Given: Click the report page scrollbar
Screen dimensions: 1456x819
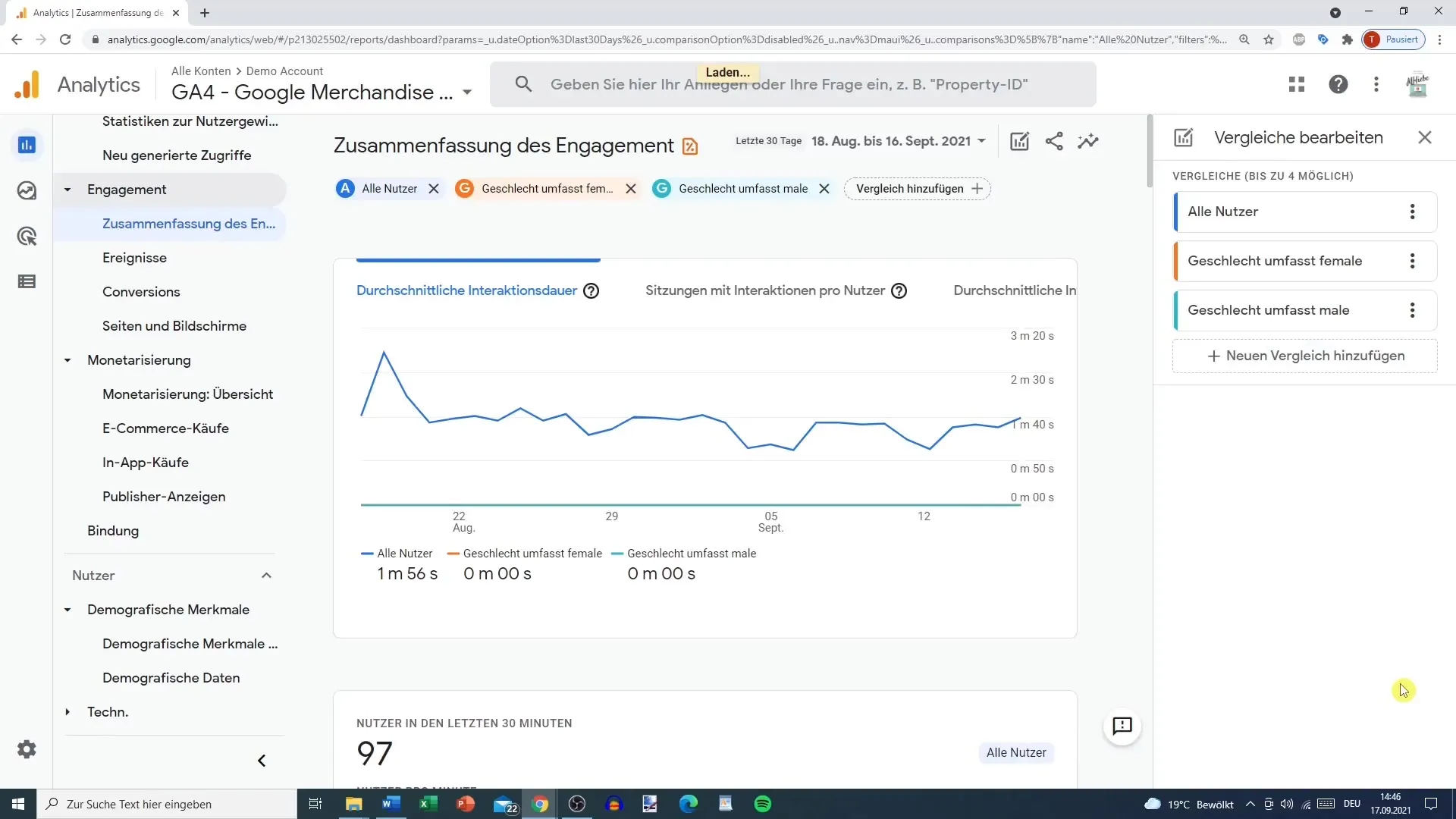Looking at the screenshot, I should pos(1149,150).
